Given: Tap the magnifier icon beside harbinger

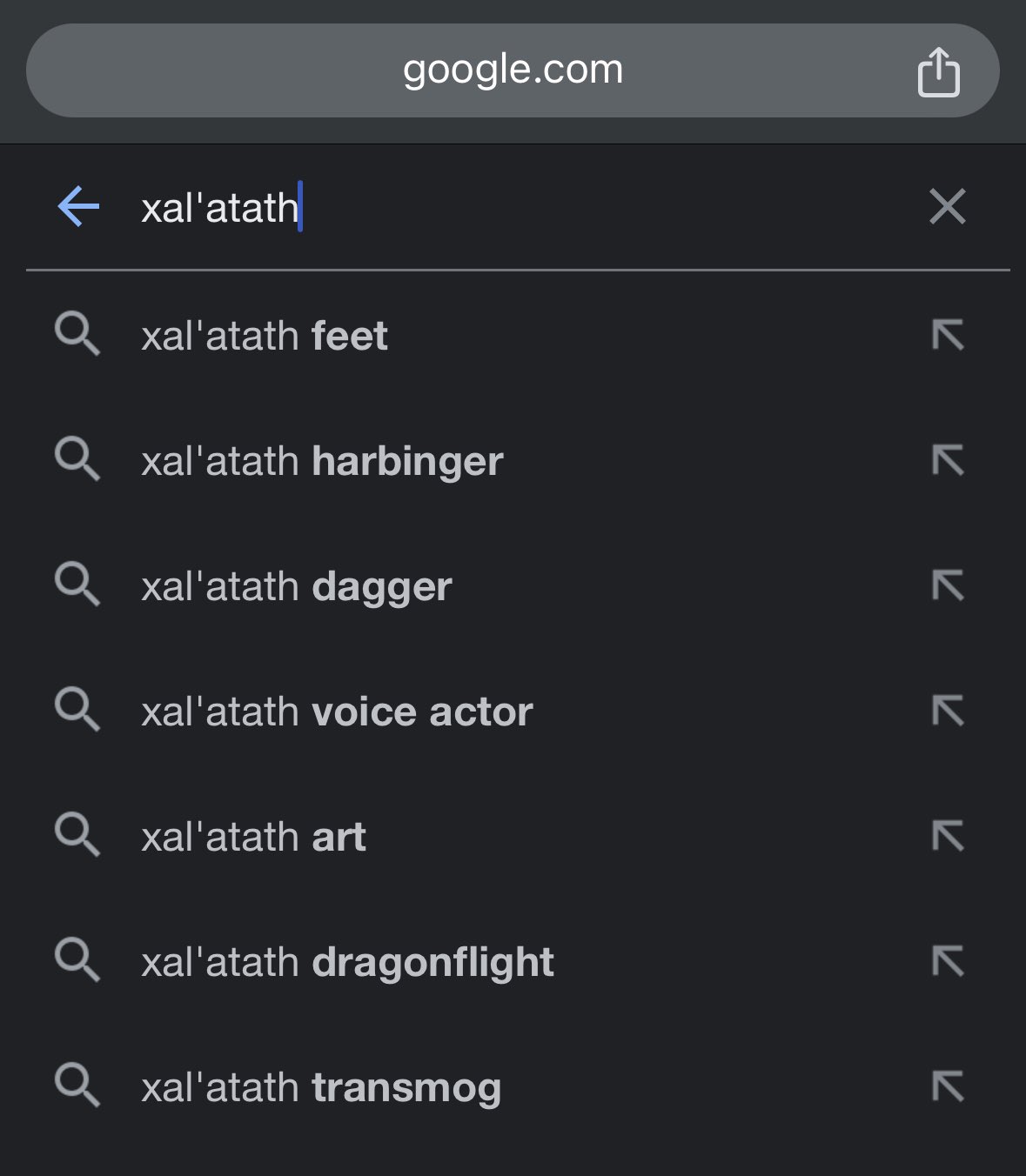Looking at the screenshot, I should click(77, 459).
